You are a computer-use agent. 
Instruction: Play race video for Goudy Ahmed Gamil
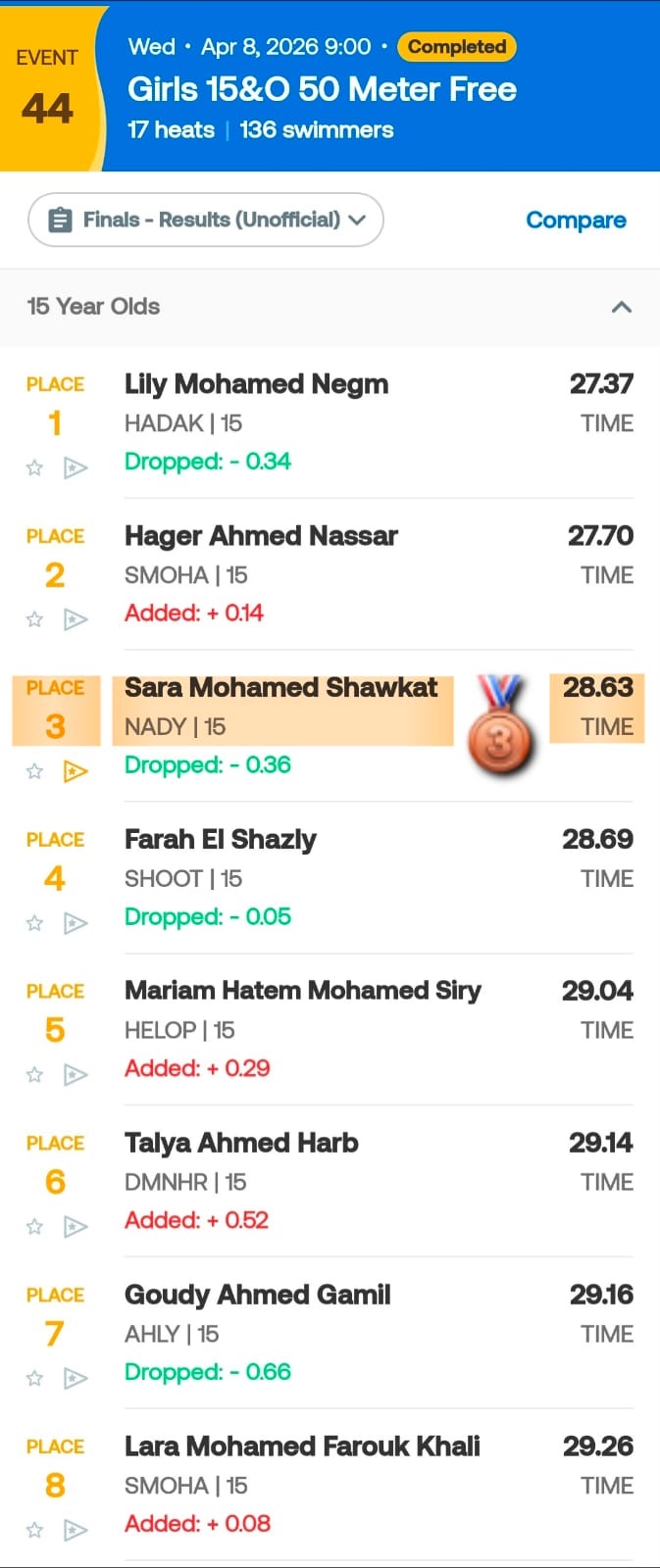(x=76, y=1380)
